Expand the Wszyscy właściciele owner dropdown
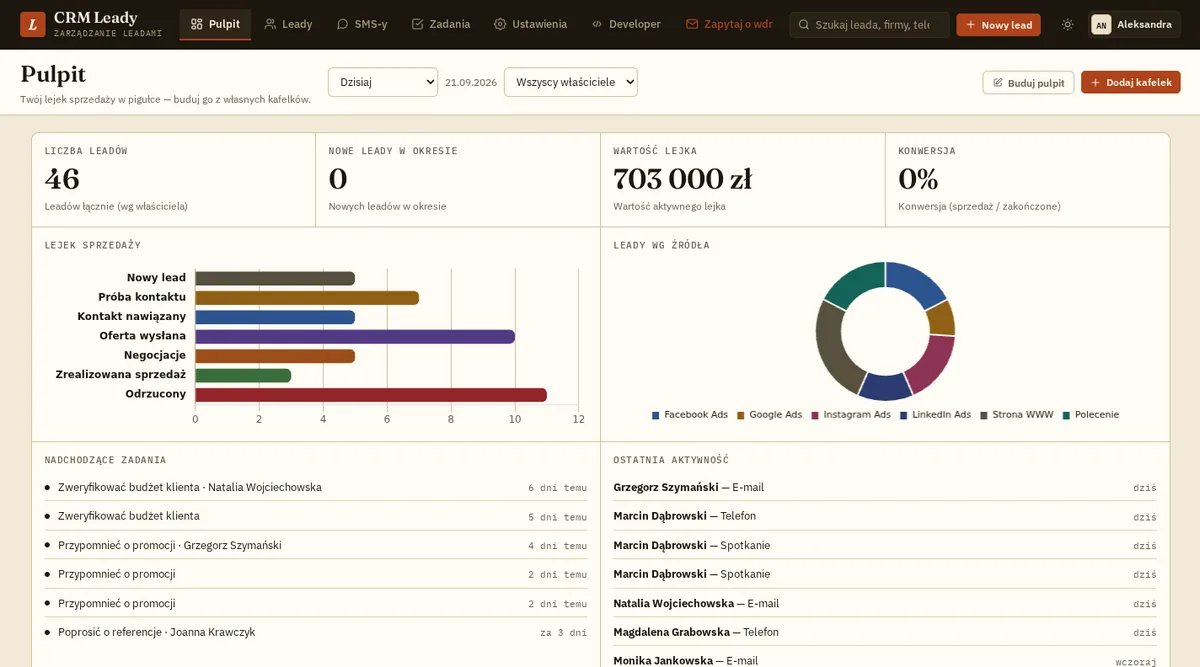The image size is (1200, 667). (x=571, y=82)
